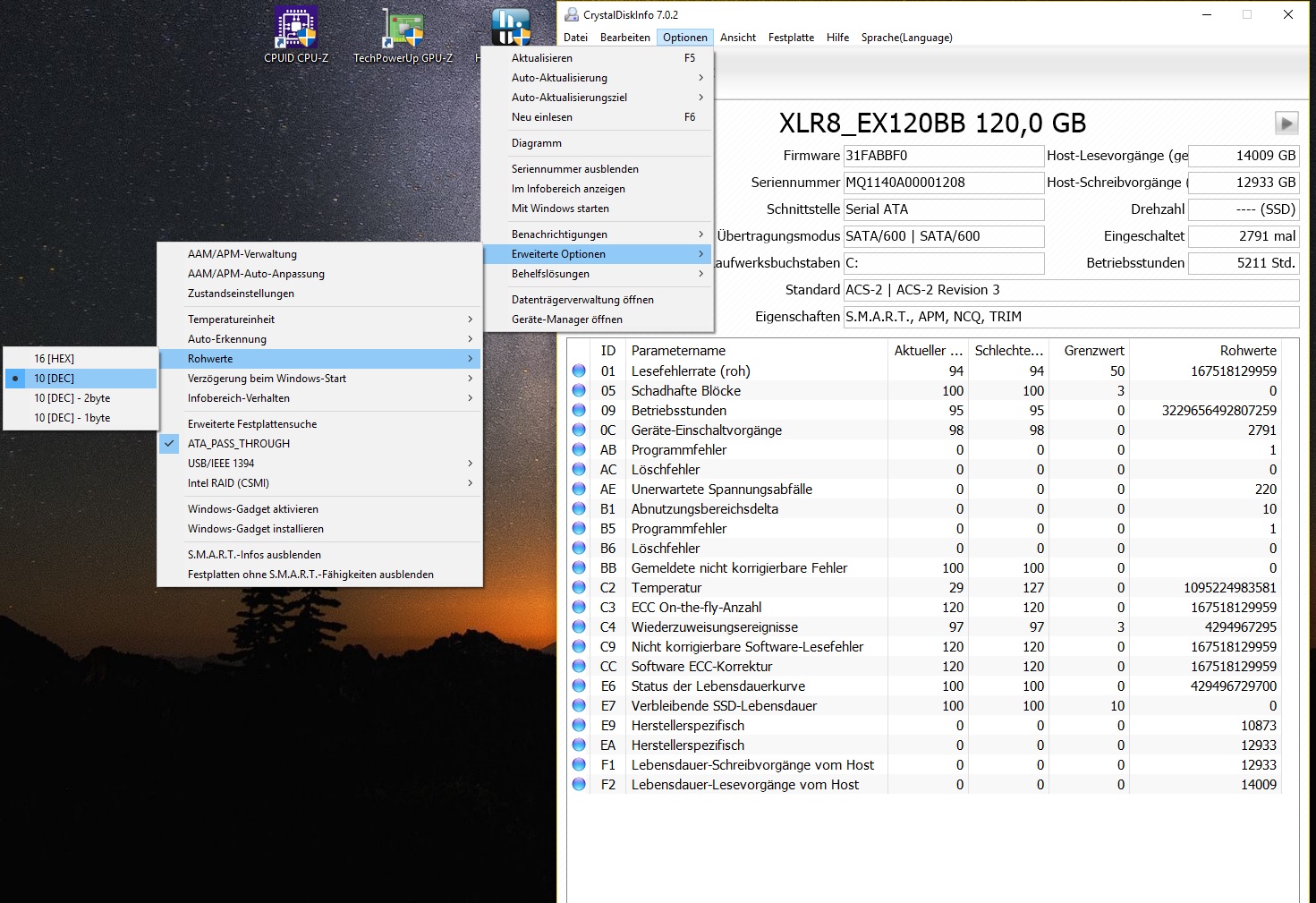Image resolution: width=1316 pixels, height=903 pixels.
Task: Open the Sprache(Language) menu
Action: pyautogui.click(x=906, y=38)
